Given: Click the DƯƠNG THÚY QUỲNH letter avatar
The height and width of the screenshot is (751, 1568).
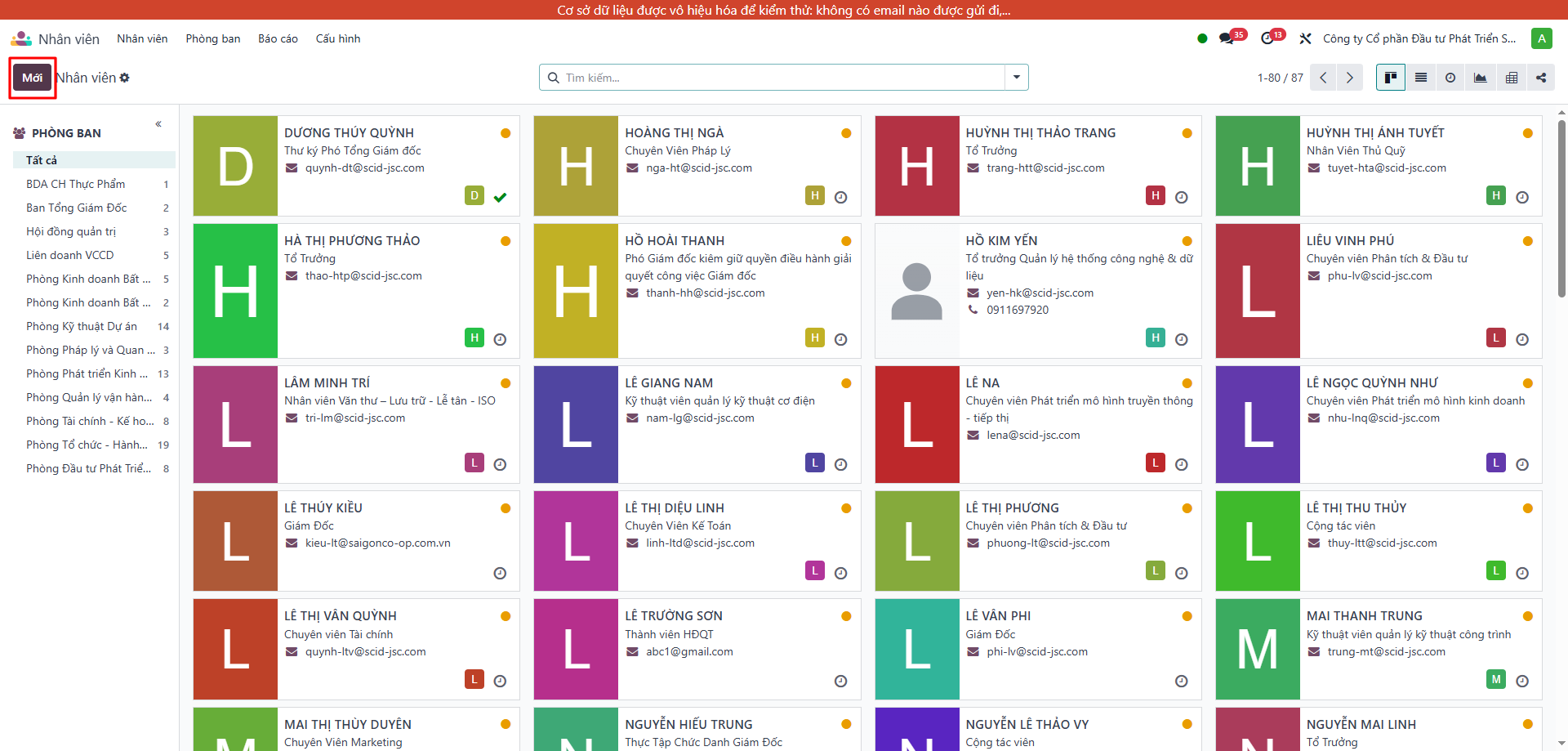Looking at the screenshot, I should click(x=235, y=166).
